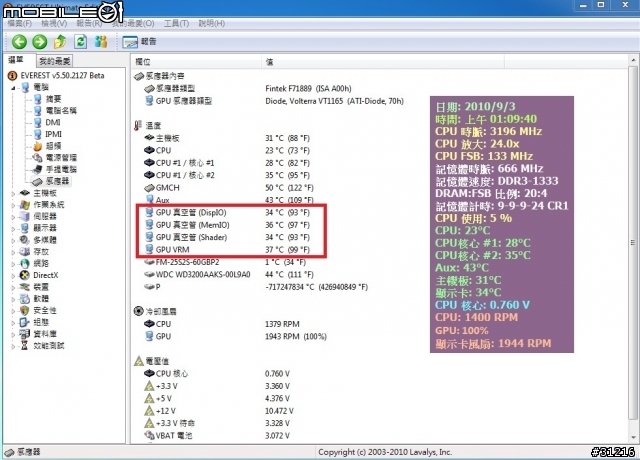The image size is (640, 460).
Task: Select the 感應器 tree item
Action: pyautogui.click(x=57, y=181)
